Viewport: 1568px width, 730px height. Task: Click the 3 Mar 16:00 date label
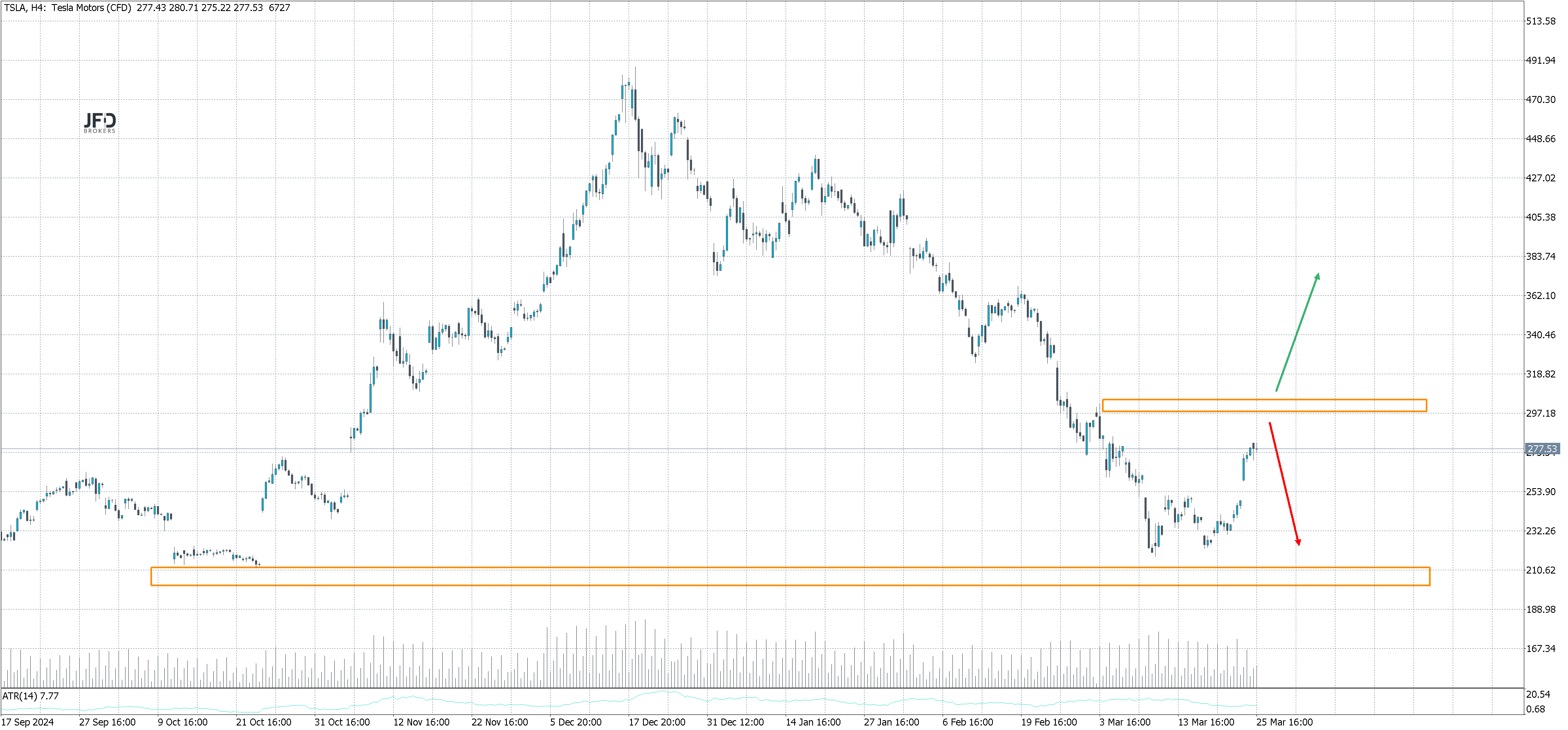[1125, 722]
